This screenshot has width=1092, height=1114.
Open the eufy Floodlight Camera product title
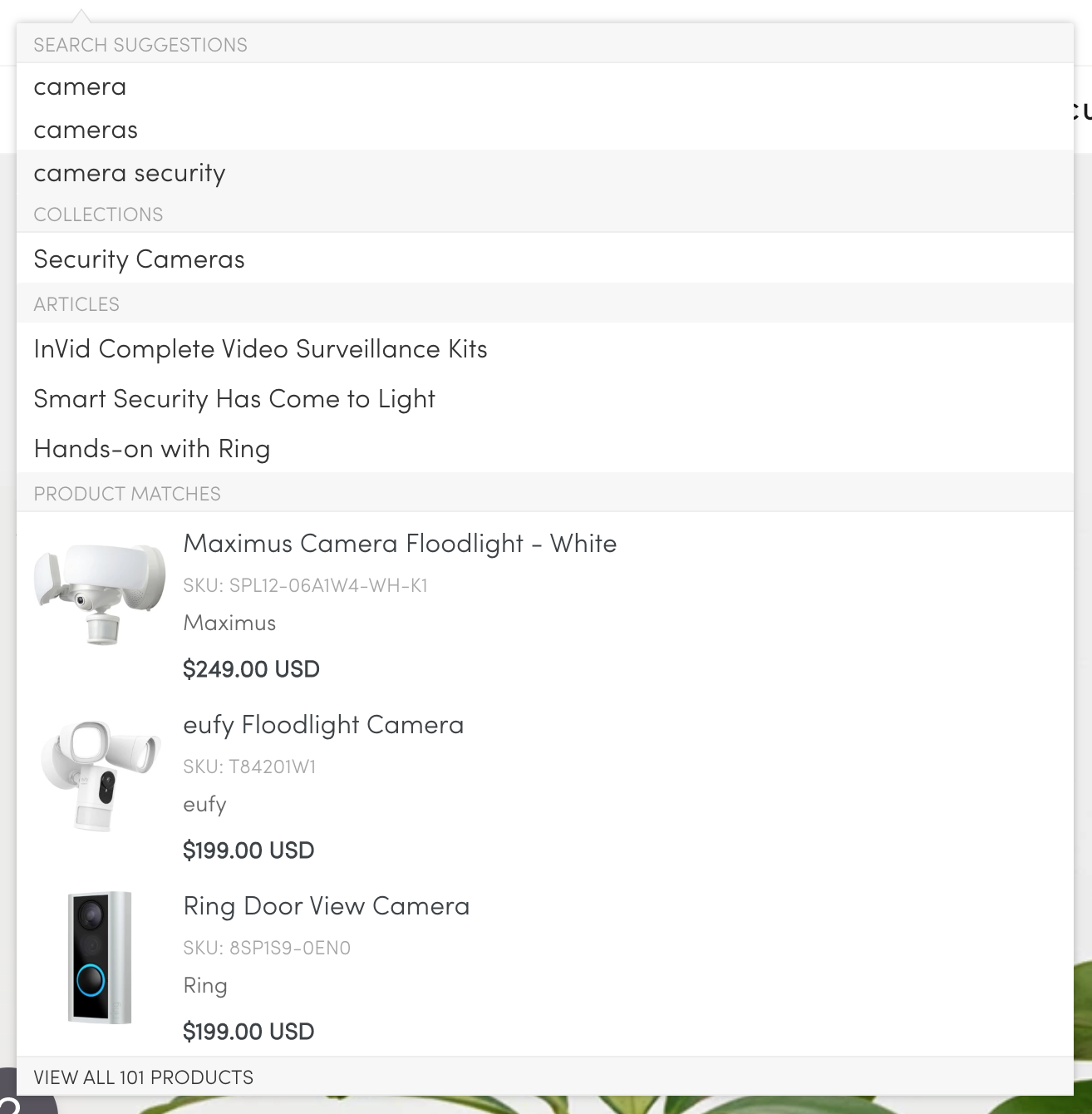(x=323, y=725)
